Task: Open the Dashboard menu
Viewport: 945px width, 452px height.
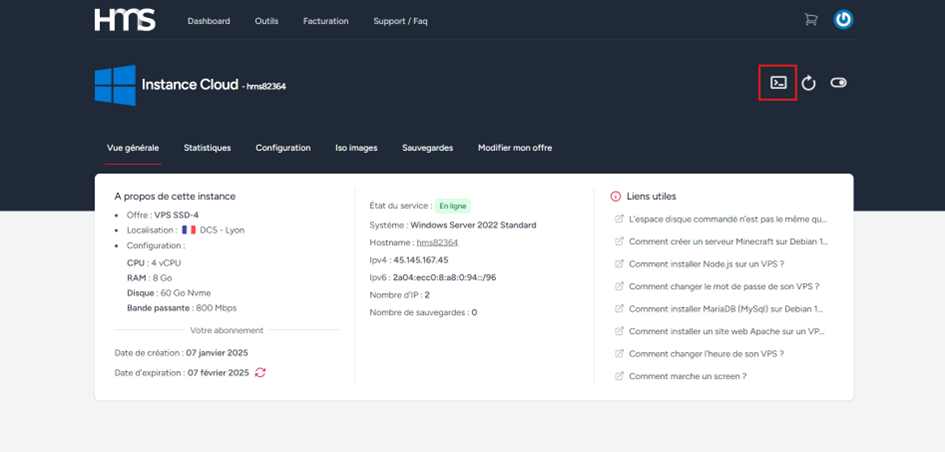Action: click(208, 21)
